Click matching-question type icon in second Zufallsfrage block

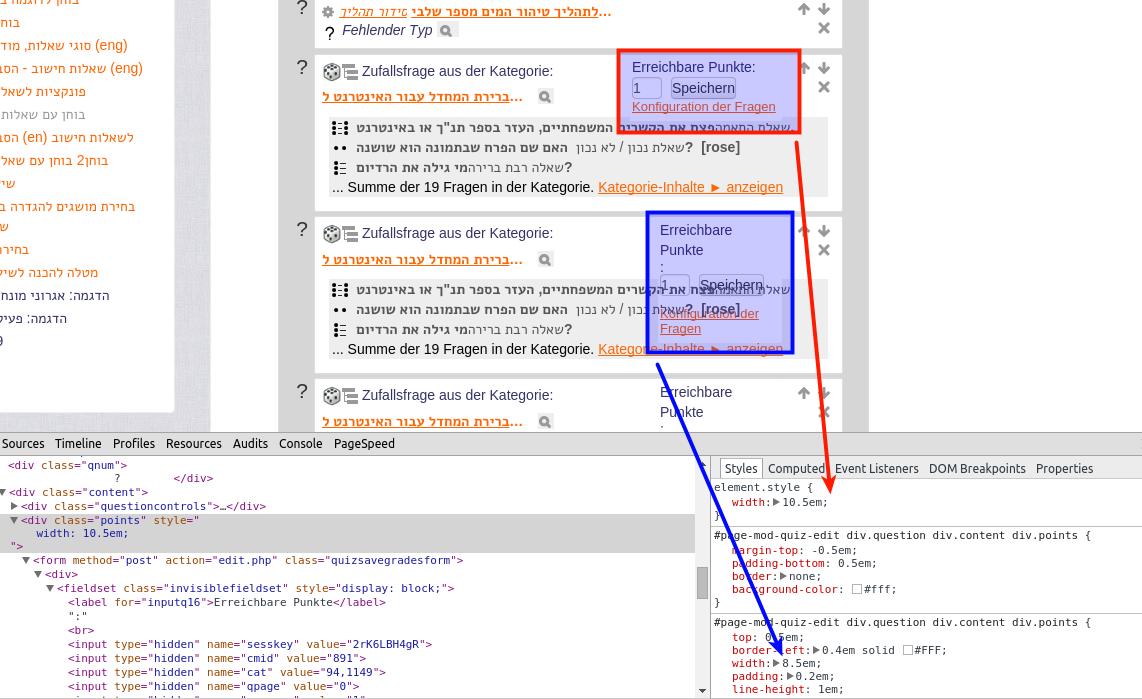tap(339, 291)
